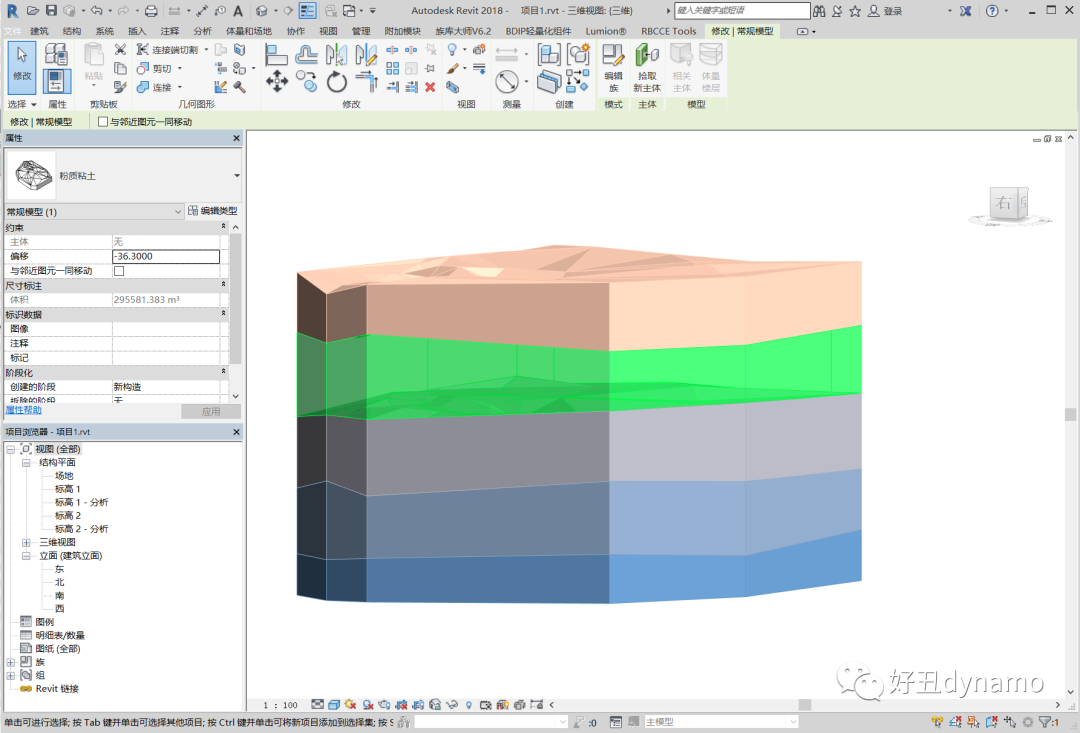Expand the 族 node in project browser
The width and height of the screenshot is (1080, 733).
pyautogui.click(x=11, y=662)
